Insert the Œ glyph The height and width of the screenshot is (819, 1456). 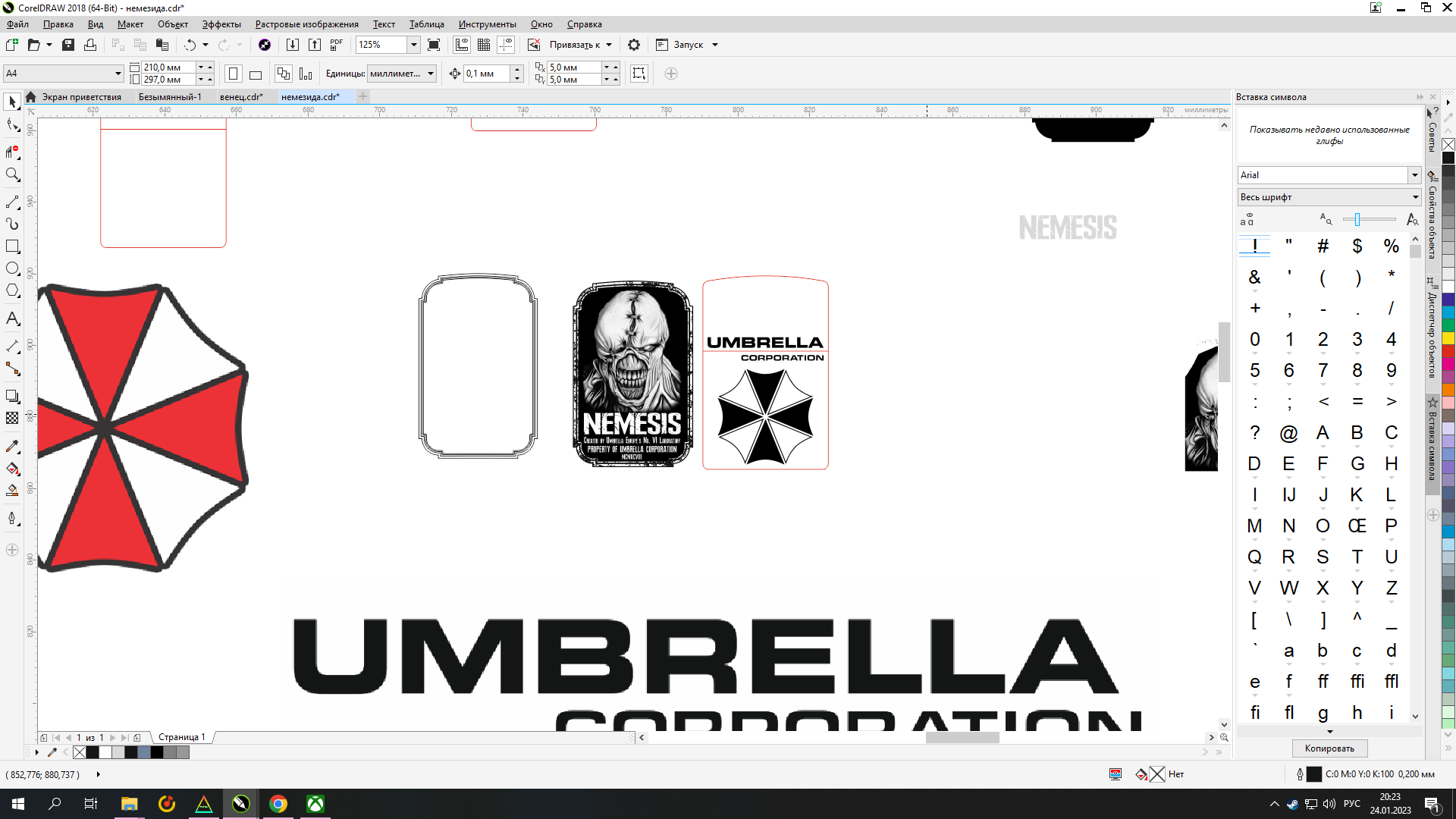[x=1357, y=526]
